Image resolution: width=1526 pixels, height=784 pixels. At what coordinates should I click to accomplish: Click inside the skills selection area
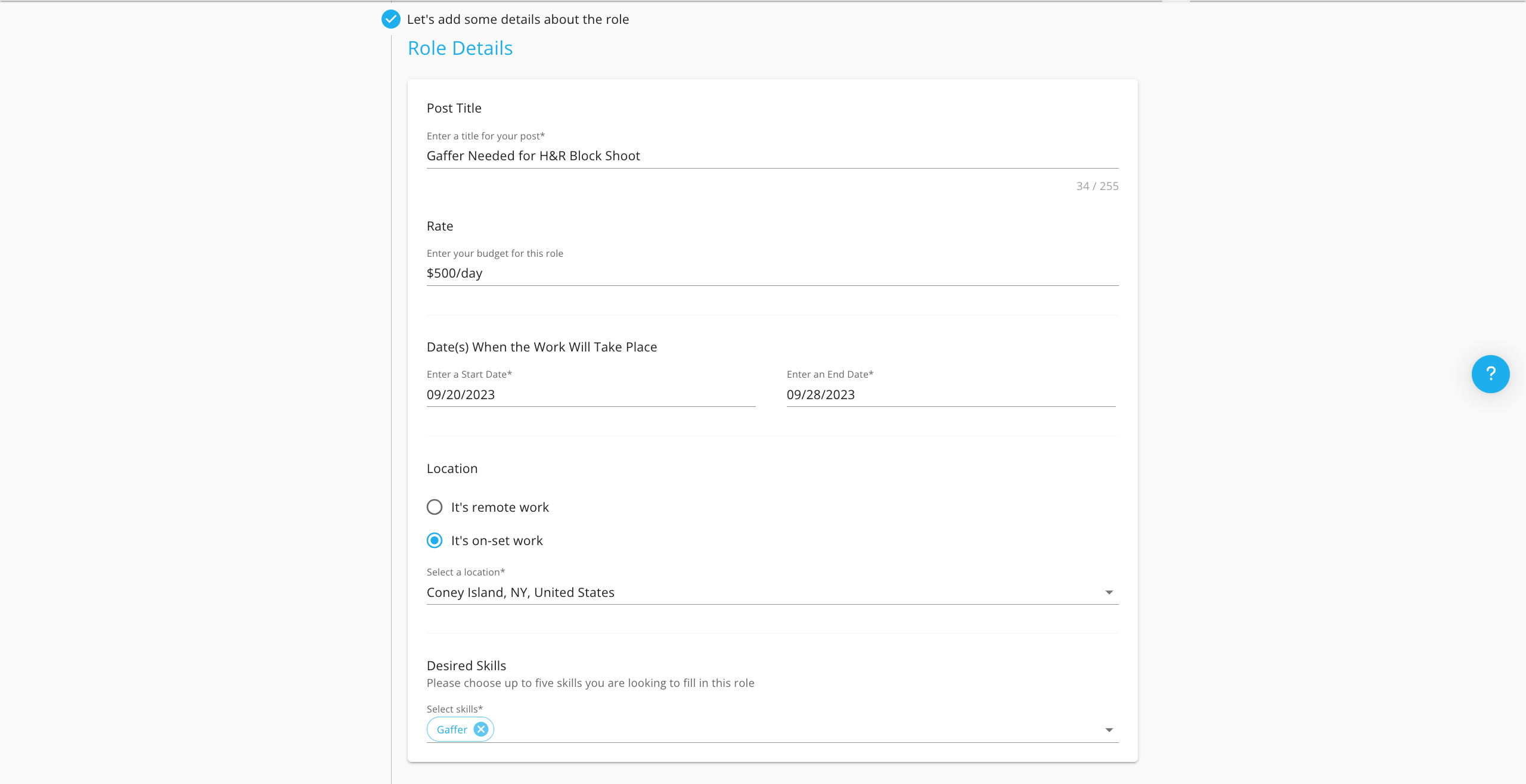(775, 730)
